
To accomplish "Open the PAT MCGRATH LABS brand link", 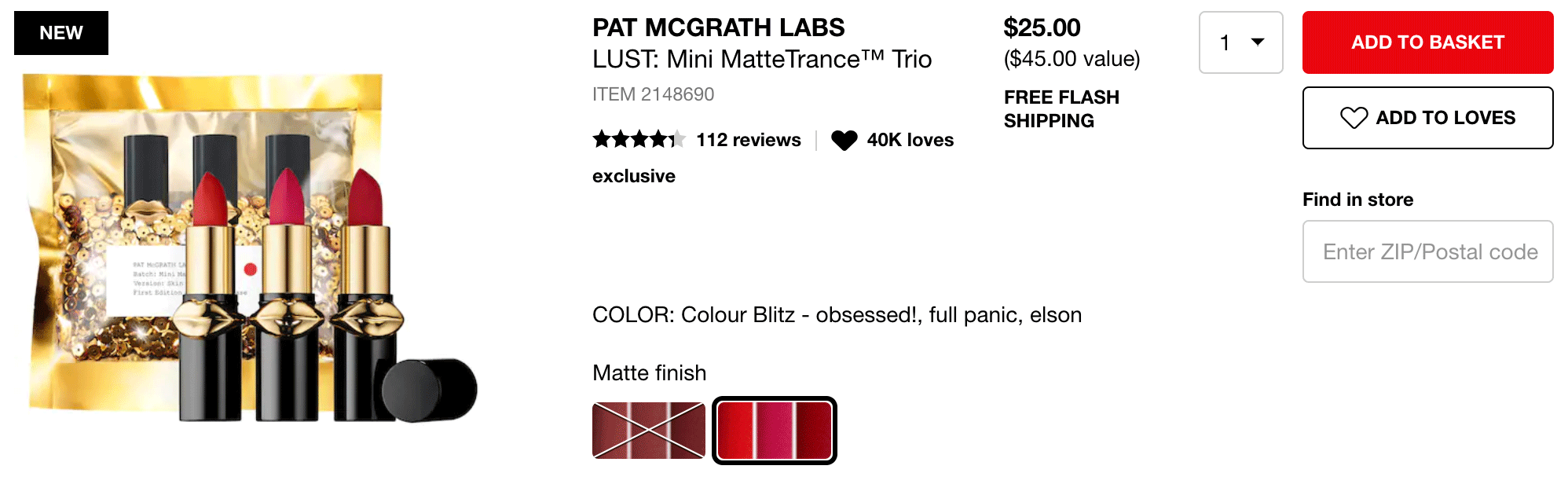I will (718, 27).
